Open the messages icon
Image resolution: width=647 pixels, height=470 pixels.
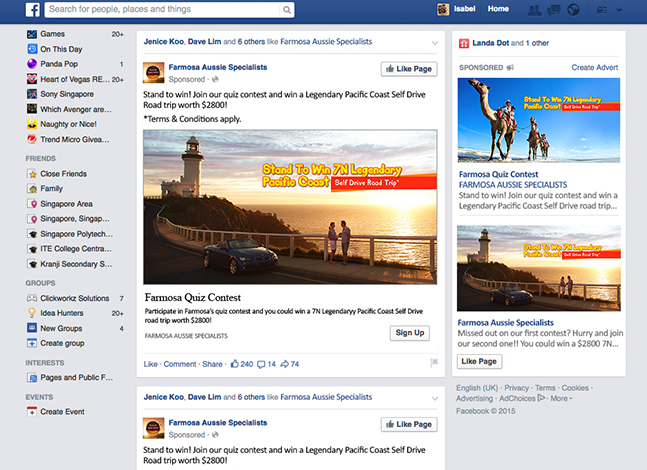point(553,10)
